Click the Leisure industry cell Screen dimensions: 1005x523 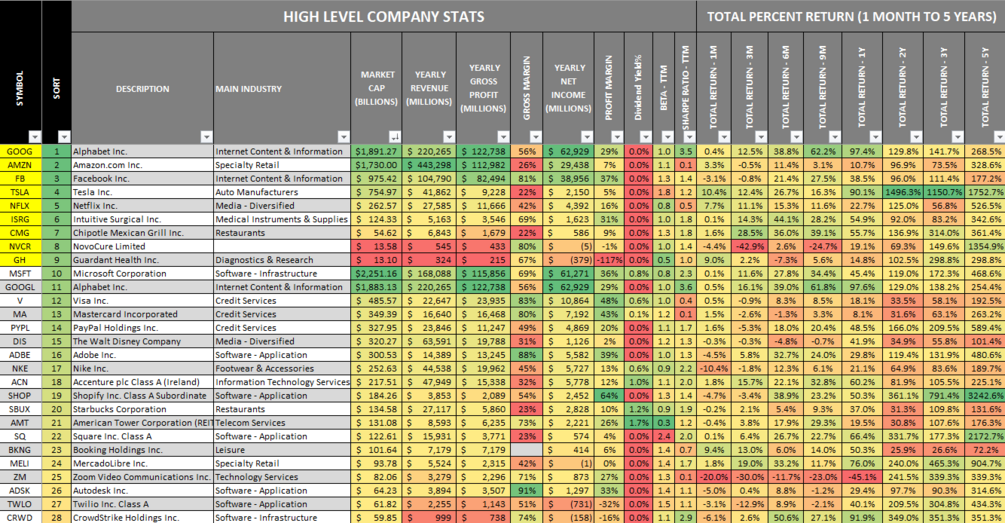coord(282,450)
